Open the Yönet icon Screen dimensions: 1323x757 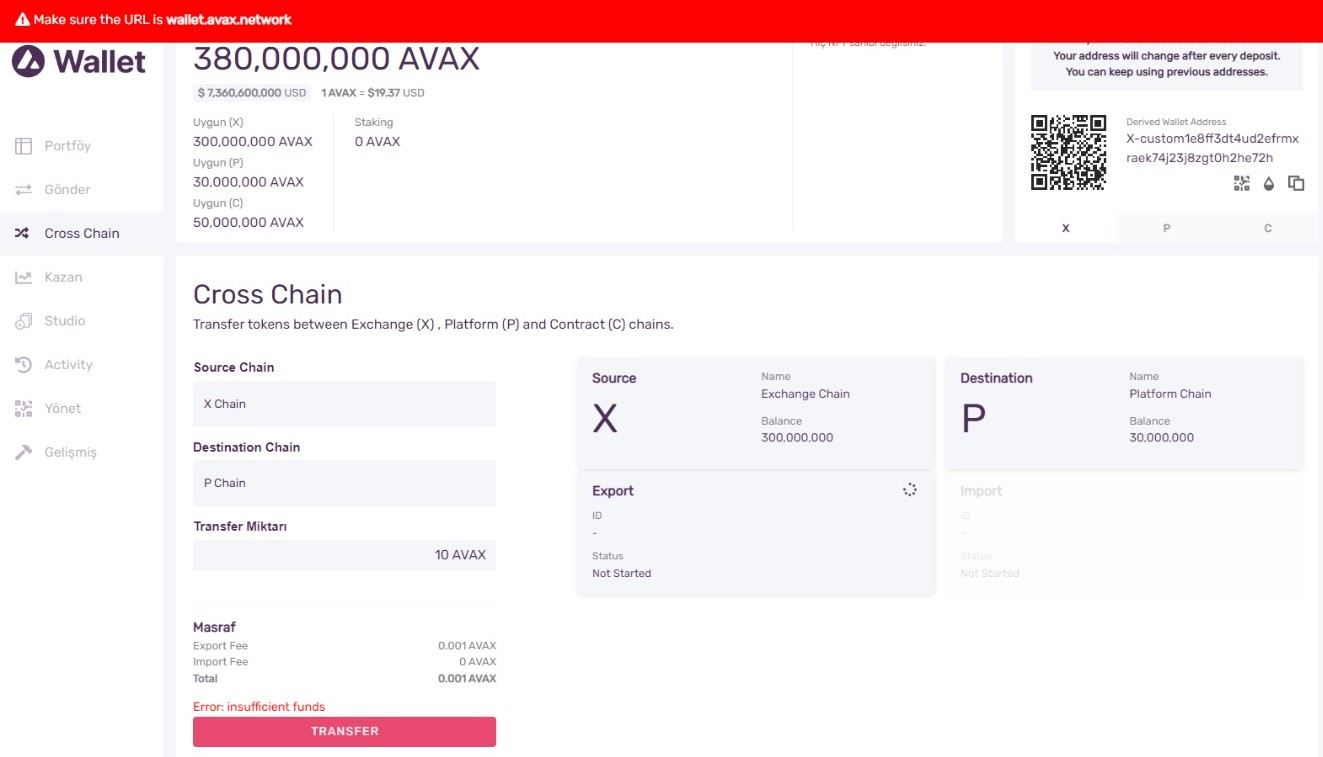click(x=24, y=408)
